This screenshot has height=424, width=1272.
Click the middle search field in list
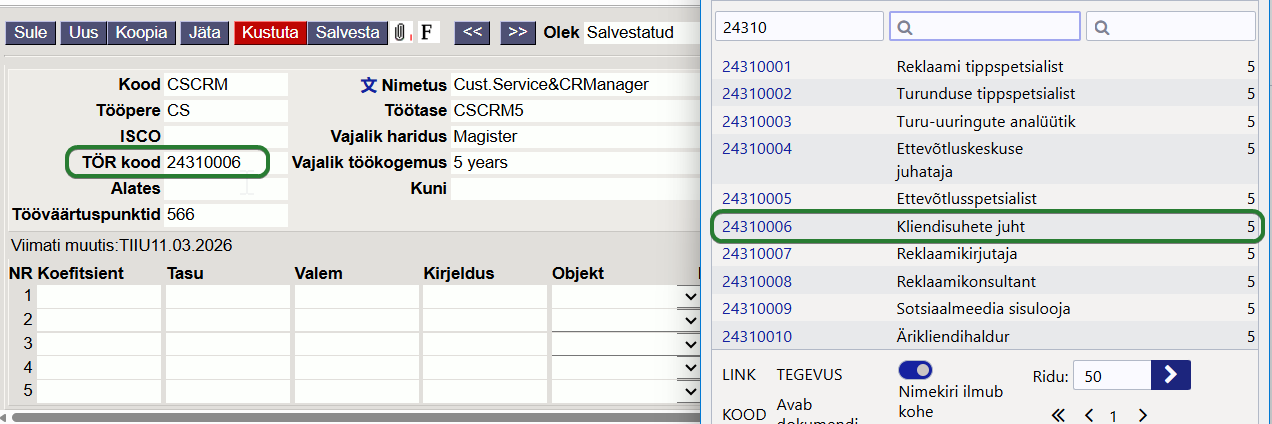(984, 27)
